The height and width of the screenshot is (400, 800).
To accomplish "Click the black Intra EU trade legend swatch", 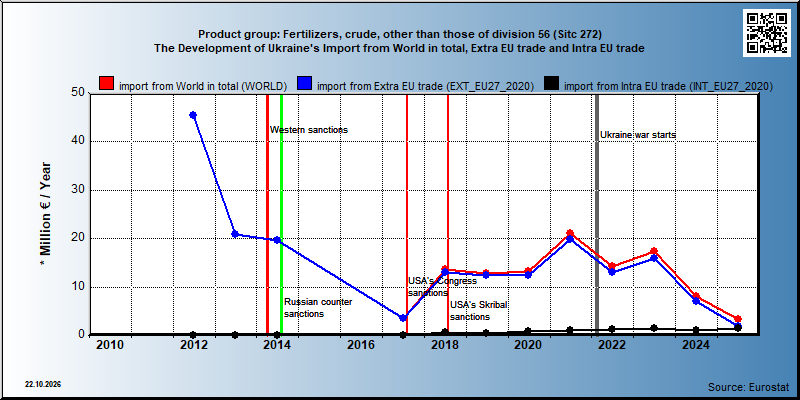I will 551,84.
